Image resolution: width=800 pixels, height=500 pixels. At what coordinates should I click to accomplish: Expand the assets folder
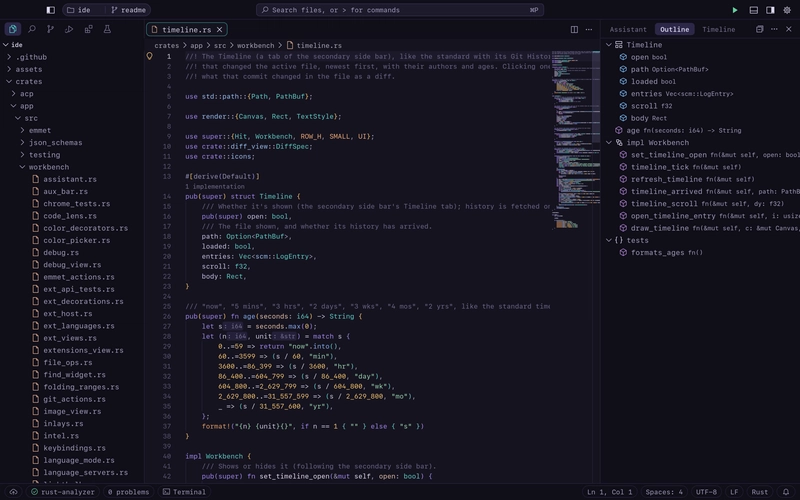72,69
